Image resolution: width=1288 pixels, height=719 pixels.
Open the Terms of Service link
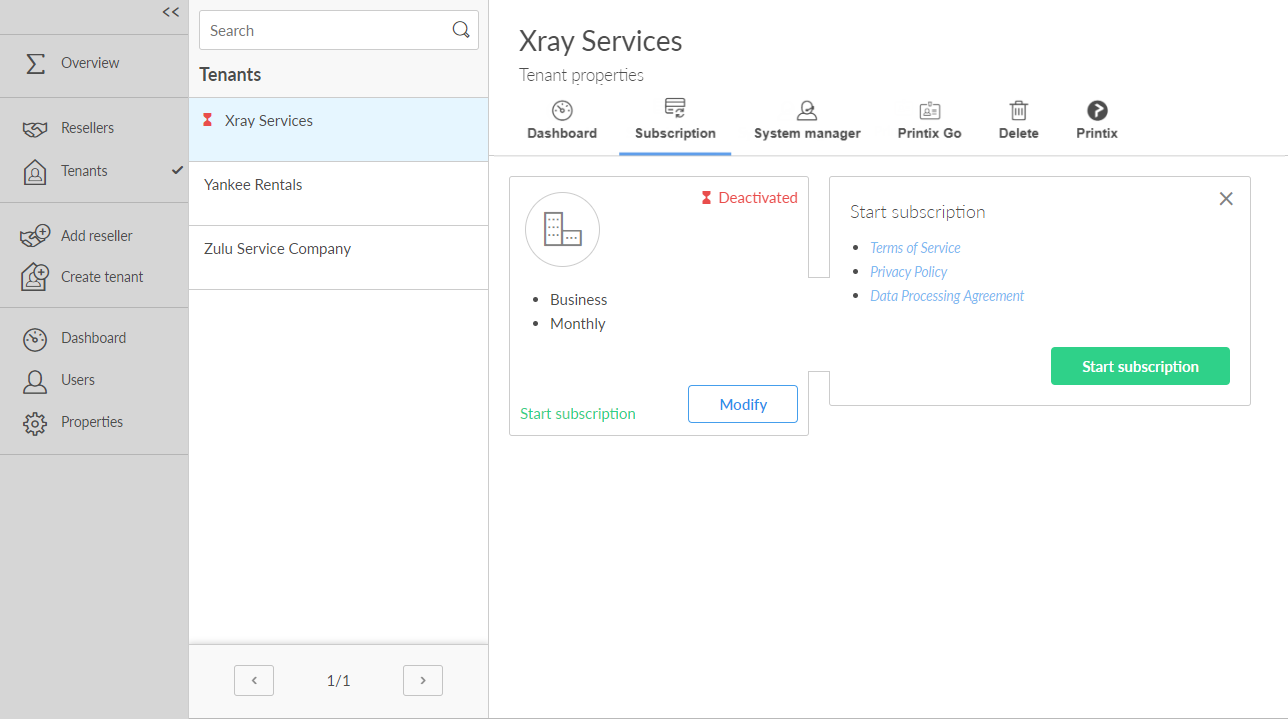[x=915, y=248]
